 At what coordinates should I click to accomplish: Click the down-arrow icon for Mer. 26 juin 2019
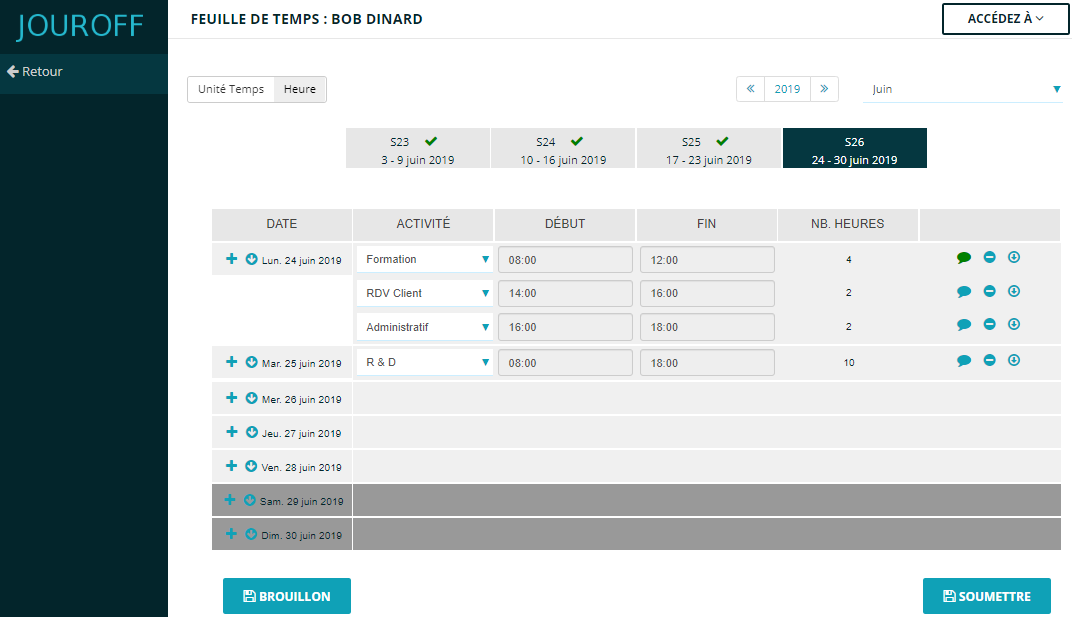tap(252, 398)
